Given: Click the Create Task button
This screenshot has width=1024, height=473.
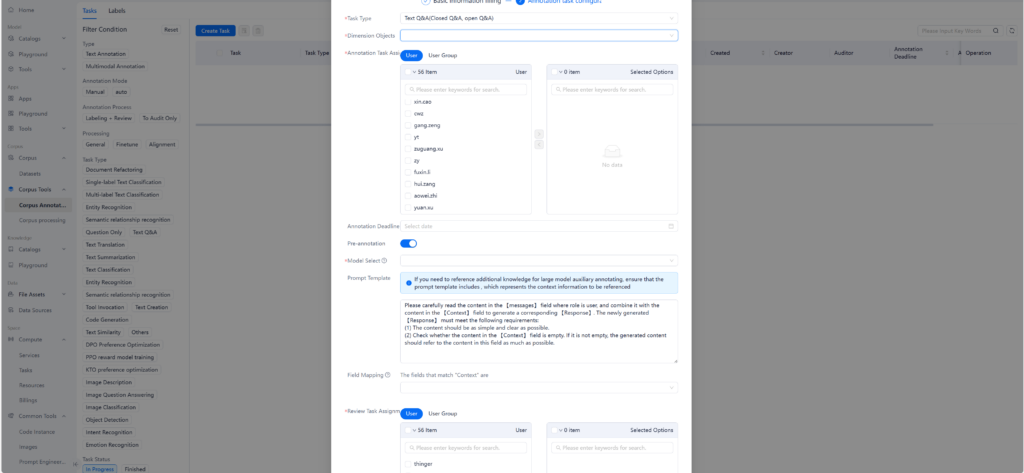Looking at the screenshot, I should (215, 31).
